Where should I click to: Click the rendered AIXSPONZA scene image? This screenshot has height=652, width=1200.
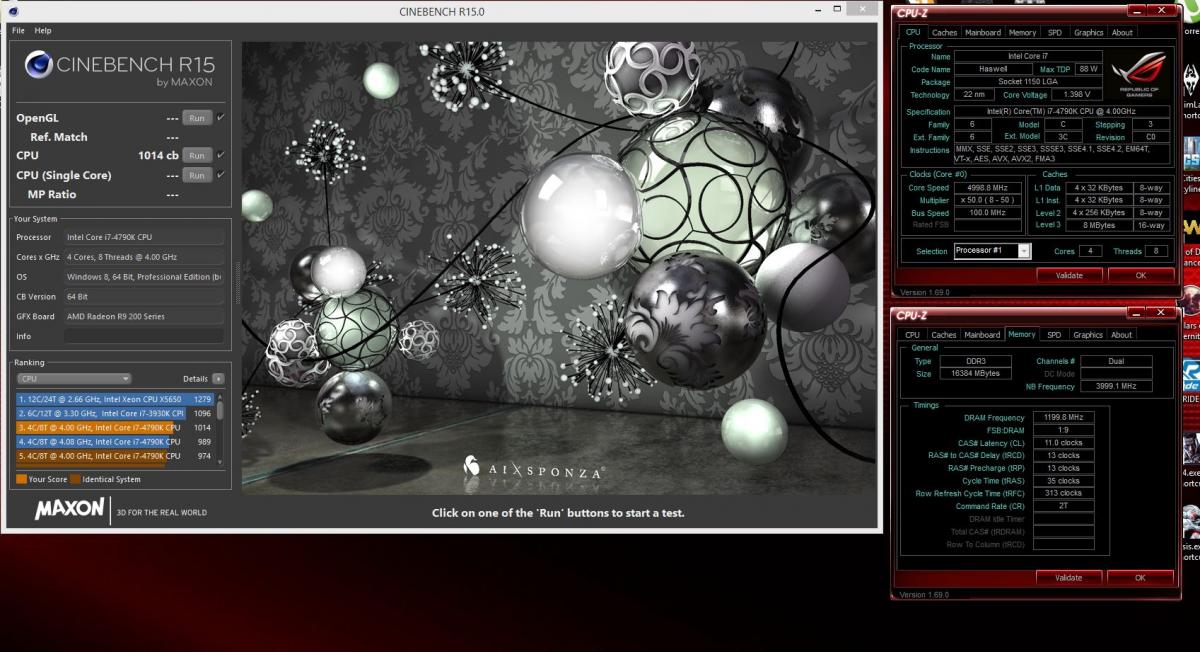click(x=558, y=267)
